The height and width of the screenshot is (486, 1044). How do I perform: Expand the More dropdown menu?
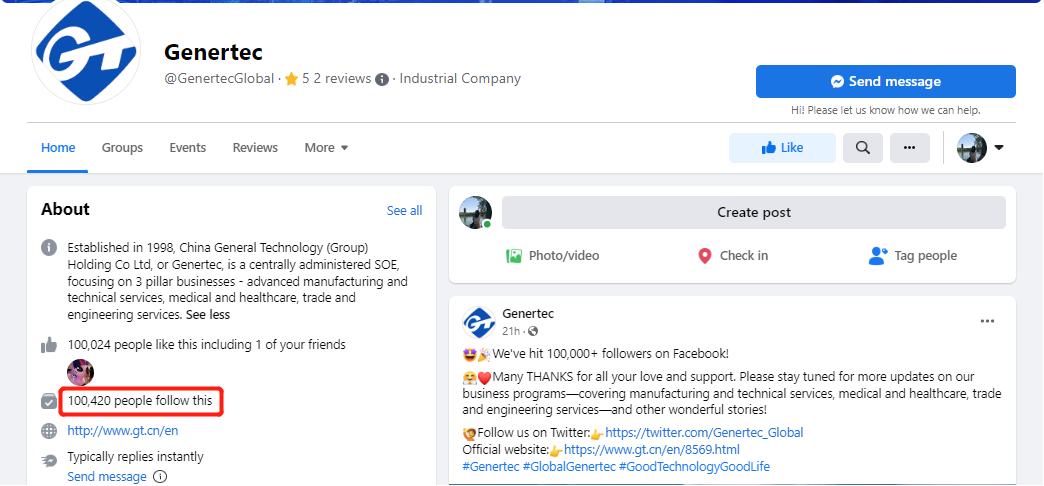326,147
